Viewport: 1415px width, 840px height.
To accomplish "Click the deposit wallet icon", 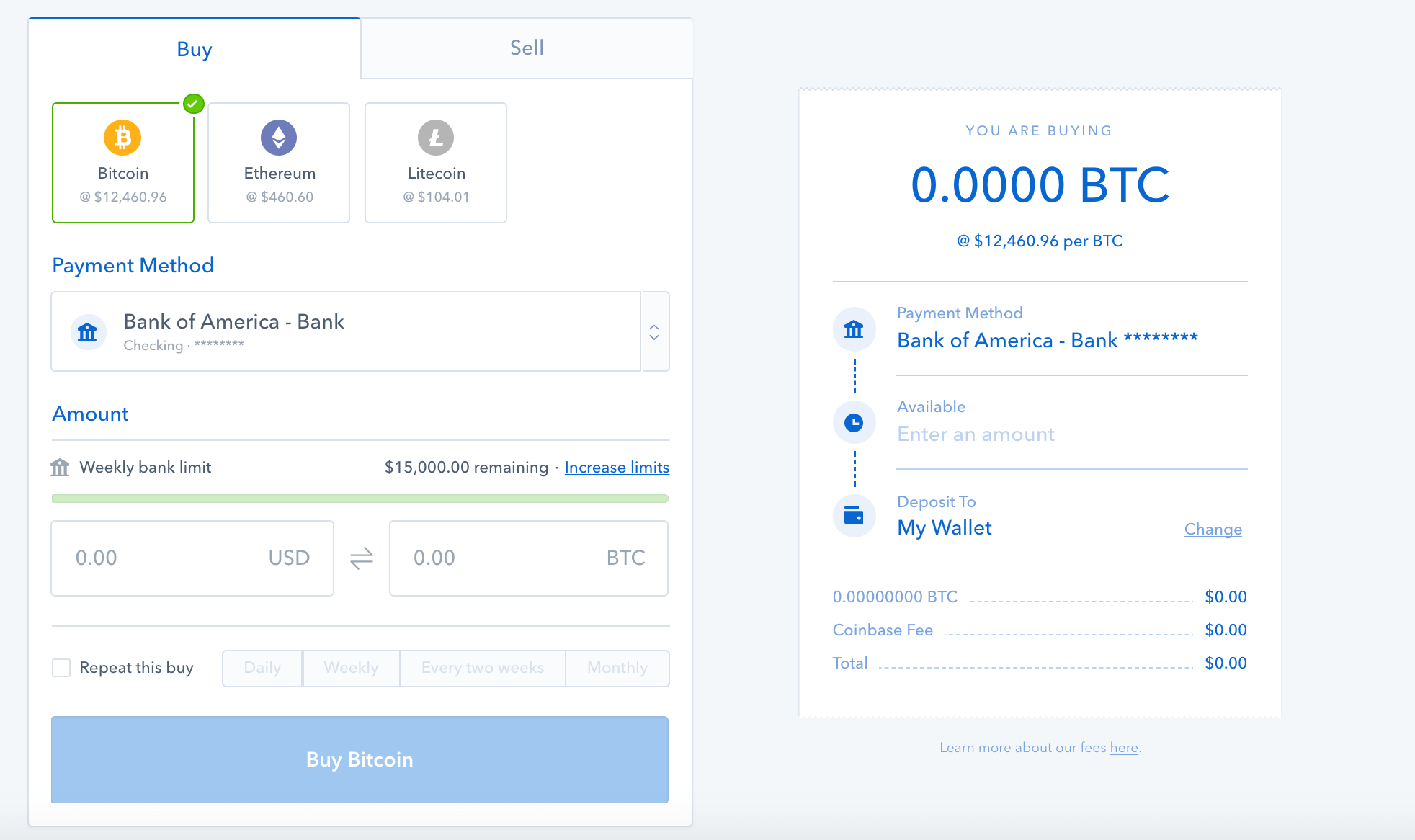I will tap(855, 516).
